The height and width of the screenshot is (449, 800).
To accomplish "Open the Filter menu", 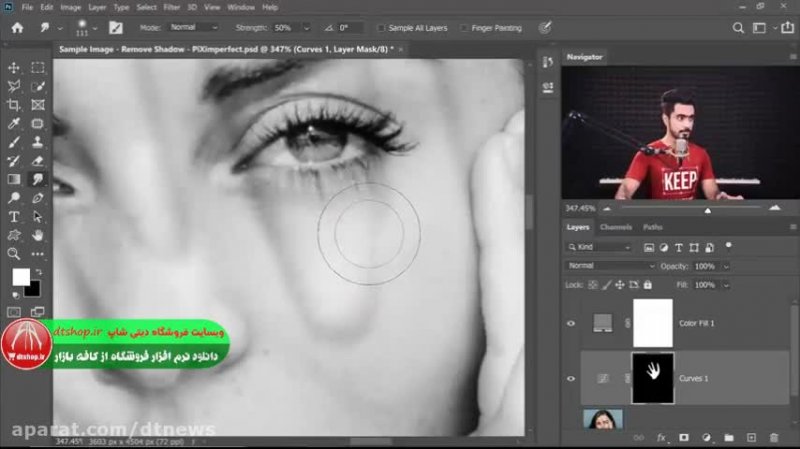I will [172, 7].
